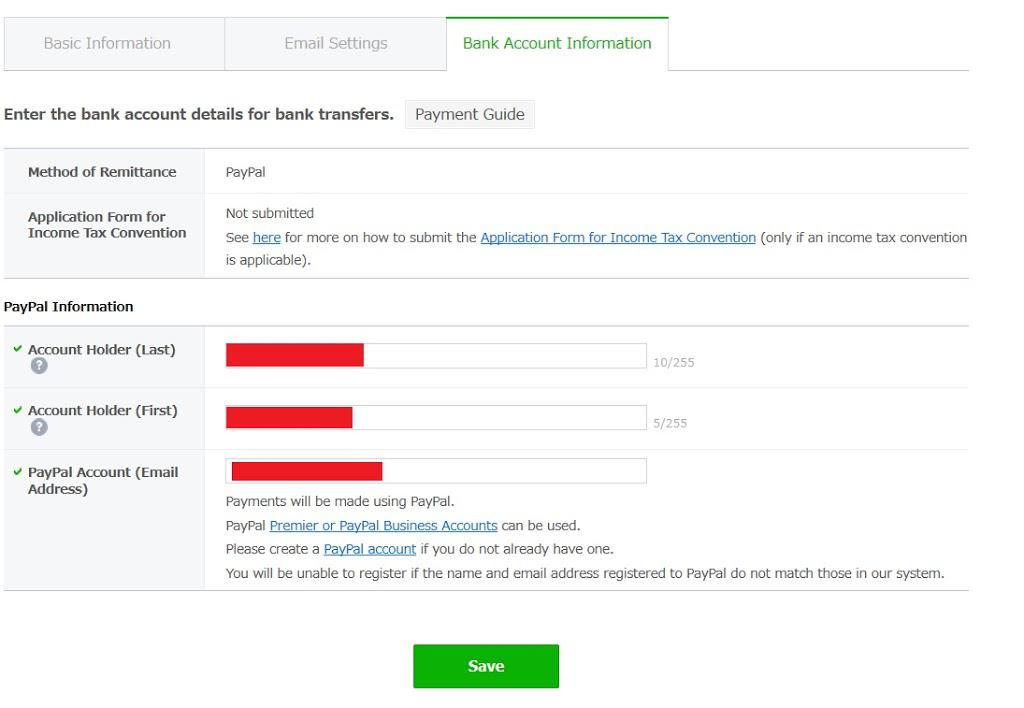This screenshot has height=708, width=1024.
Task: Follow the "here" link about form submission
Action: click(267, 238)
